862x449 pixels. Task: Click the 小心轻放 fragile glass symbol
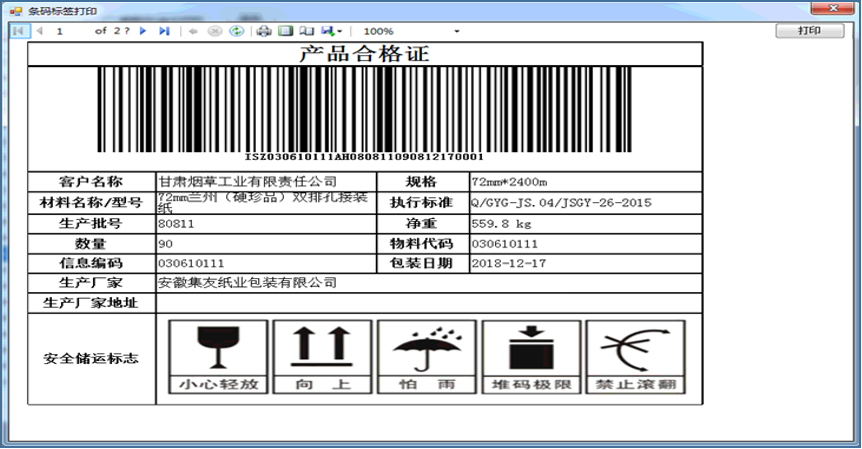[218, 357]
